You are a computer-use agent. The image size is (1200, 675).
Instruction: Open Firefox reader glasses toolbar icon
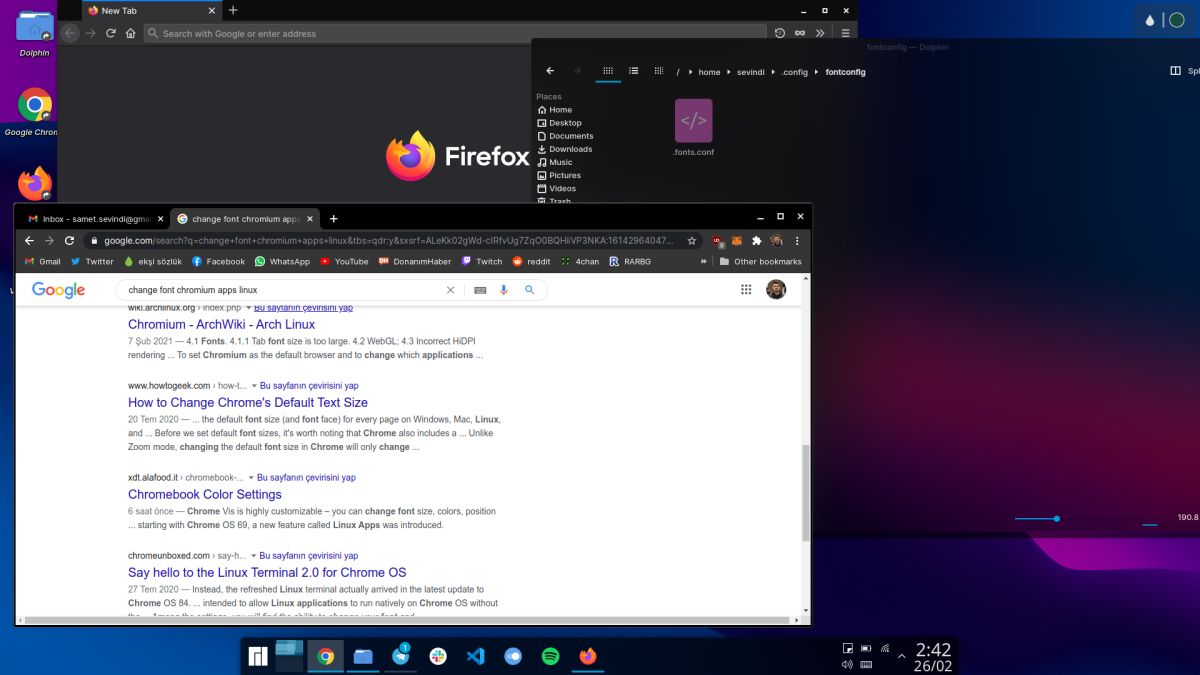[x=800, y=33]
